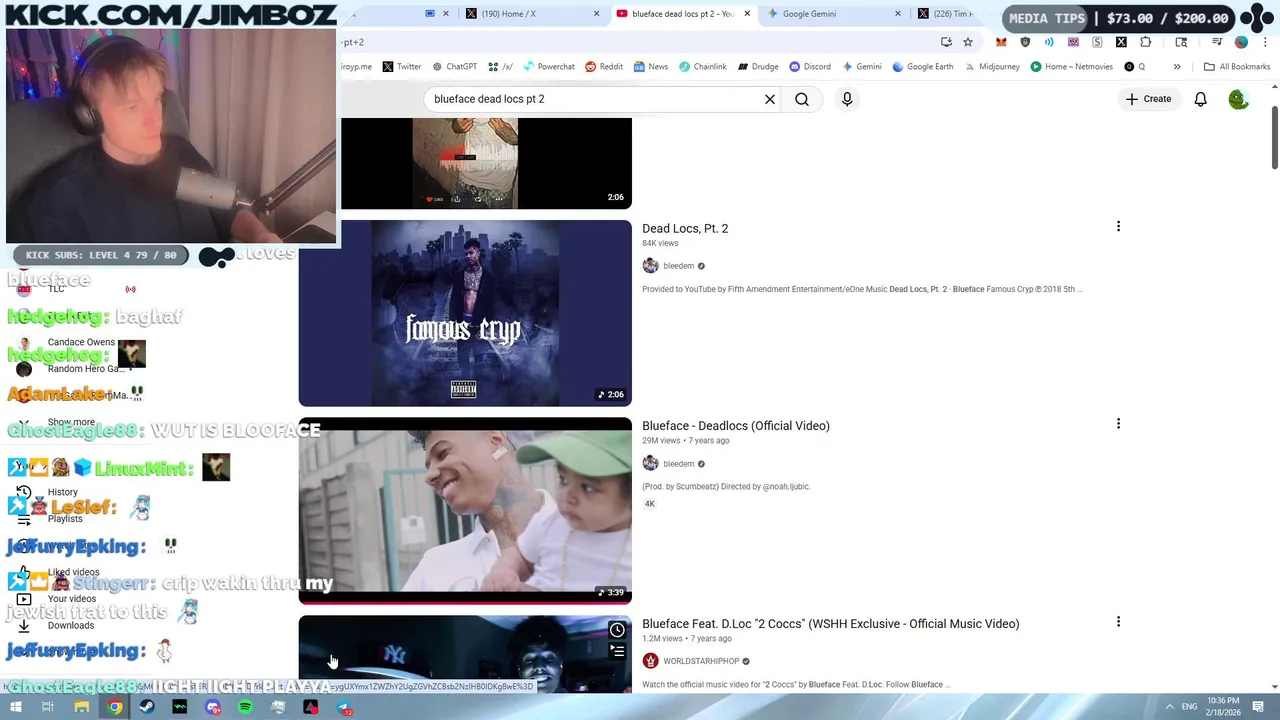Open the Chrome profile avatar
The height and width of the screenshot is (720, 1280).
(1241, 42)
